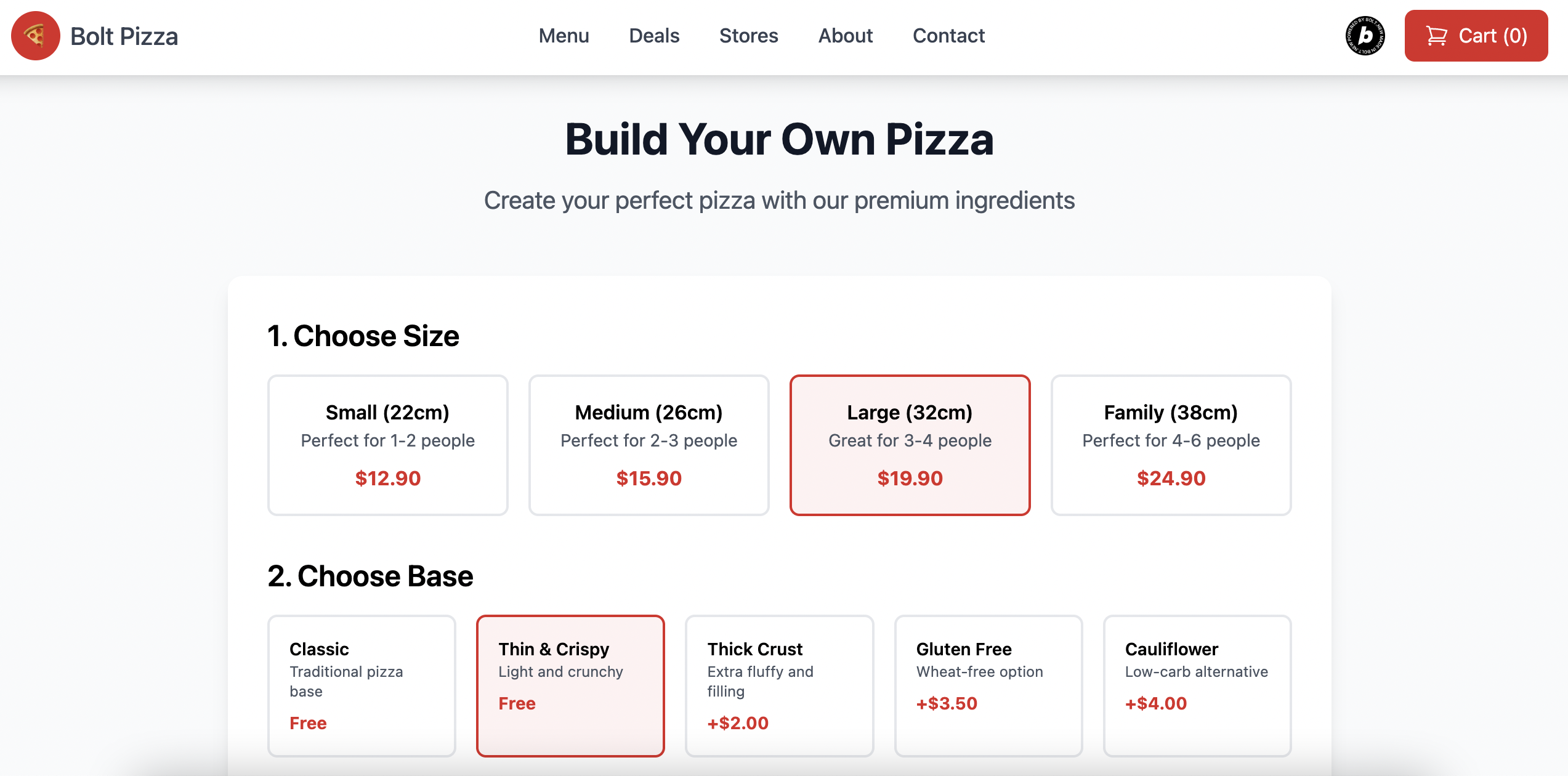The width and height of the screenshot is (1568, 776).
Task: Visit the About page
Action: (845, 36)
